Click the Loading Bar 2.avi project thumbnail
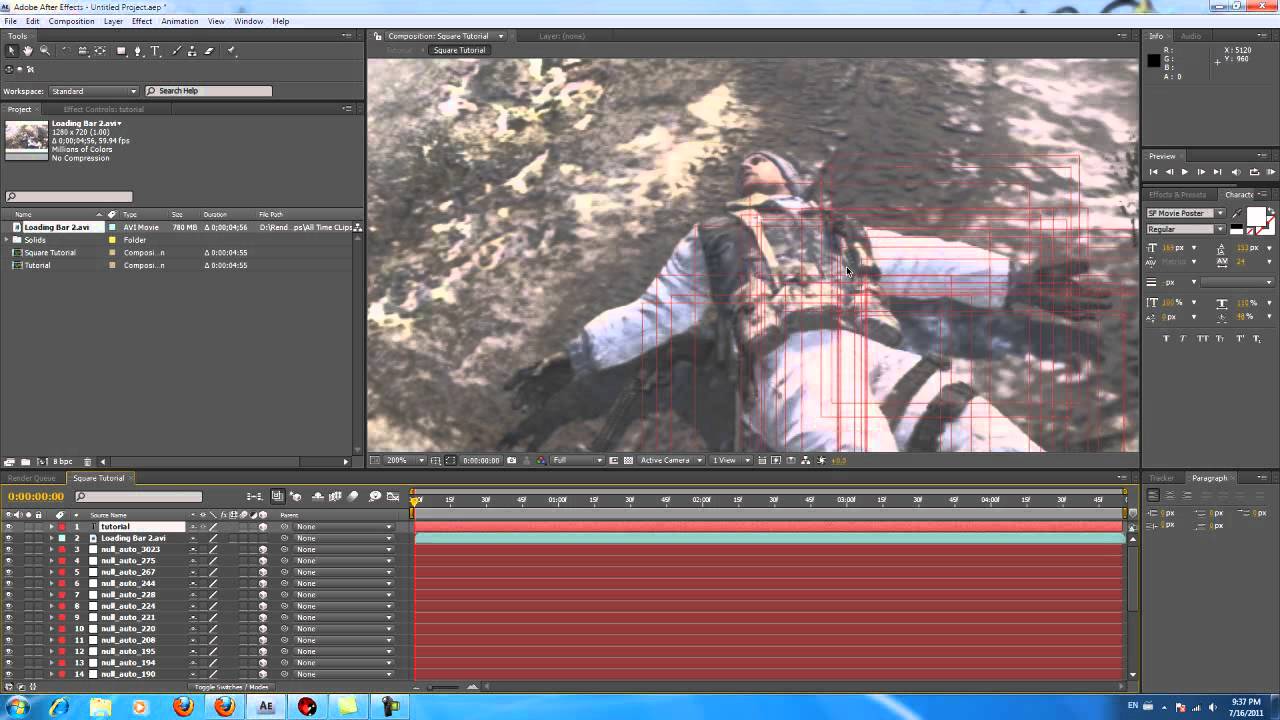Viewport: 1280px width, 720px height. tap(27, 141)
